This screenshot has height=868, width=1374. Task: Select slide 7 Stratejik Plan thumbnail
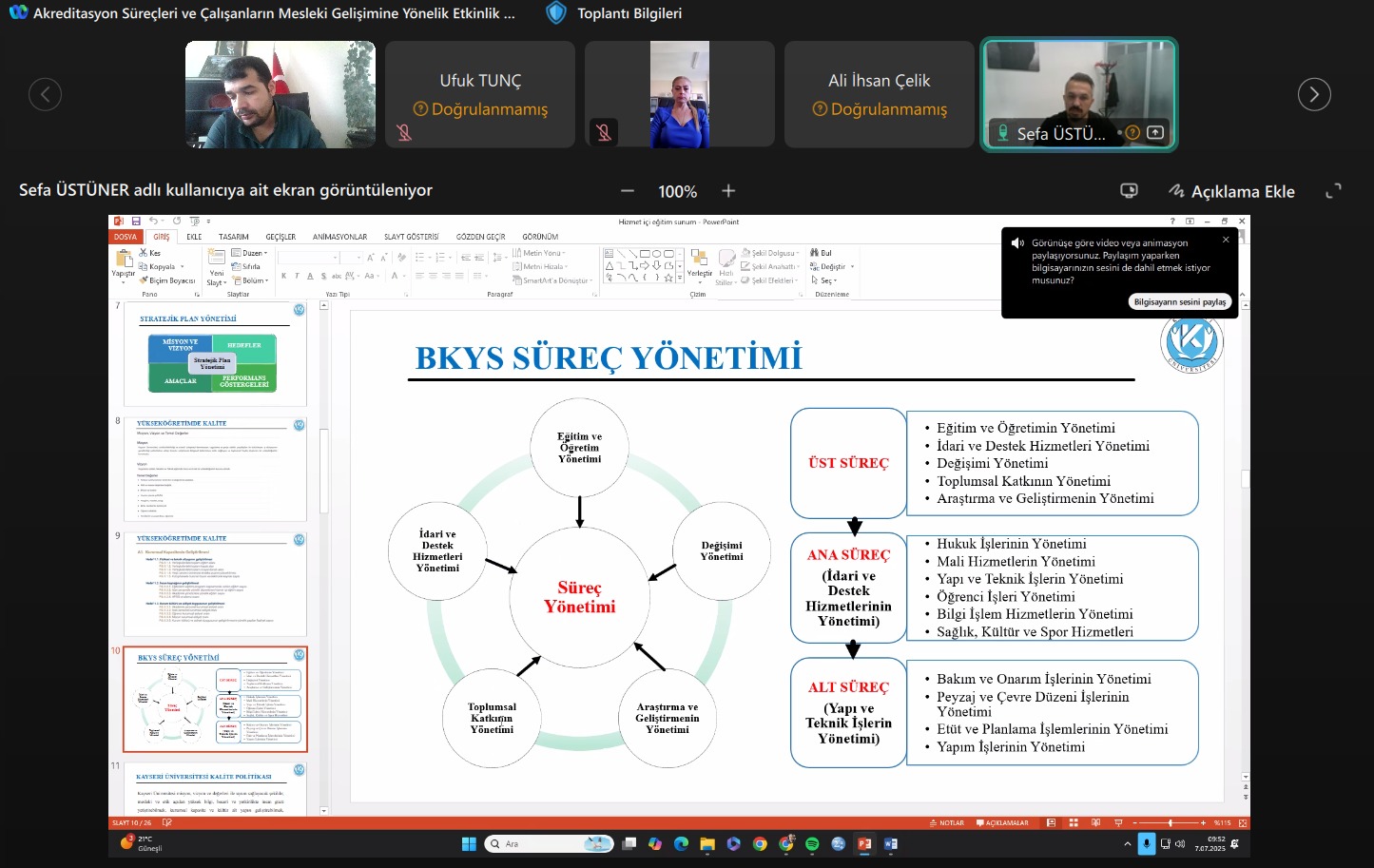point(216,355)
